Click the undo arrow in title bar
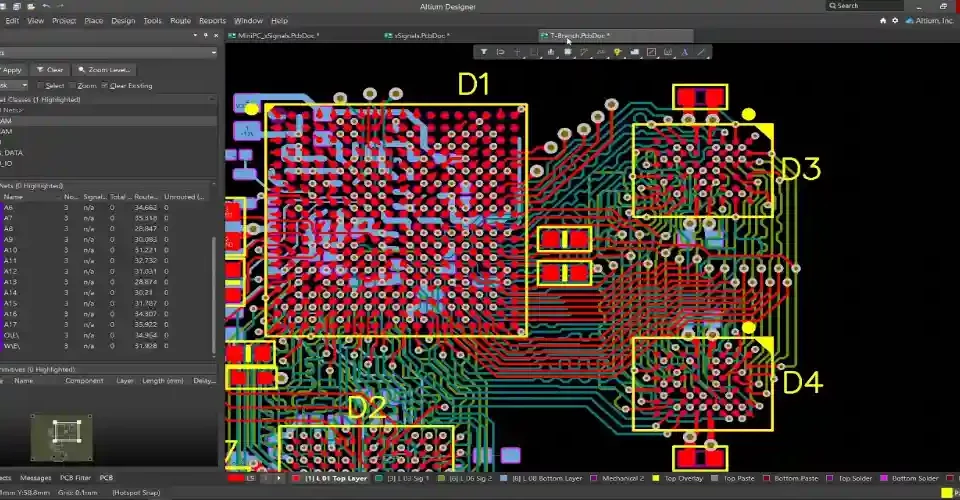This screenshot has height=500, width=960. tap(46, 6)
